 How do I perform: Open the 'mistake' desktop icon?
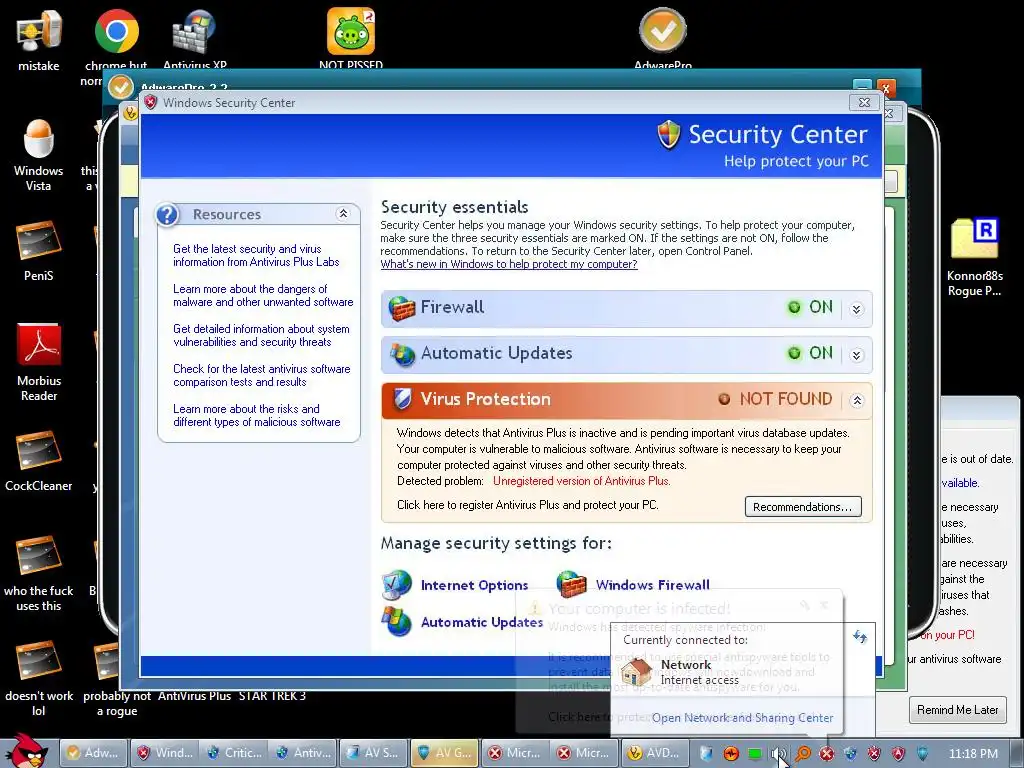click(x=38, y=39)
